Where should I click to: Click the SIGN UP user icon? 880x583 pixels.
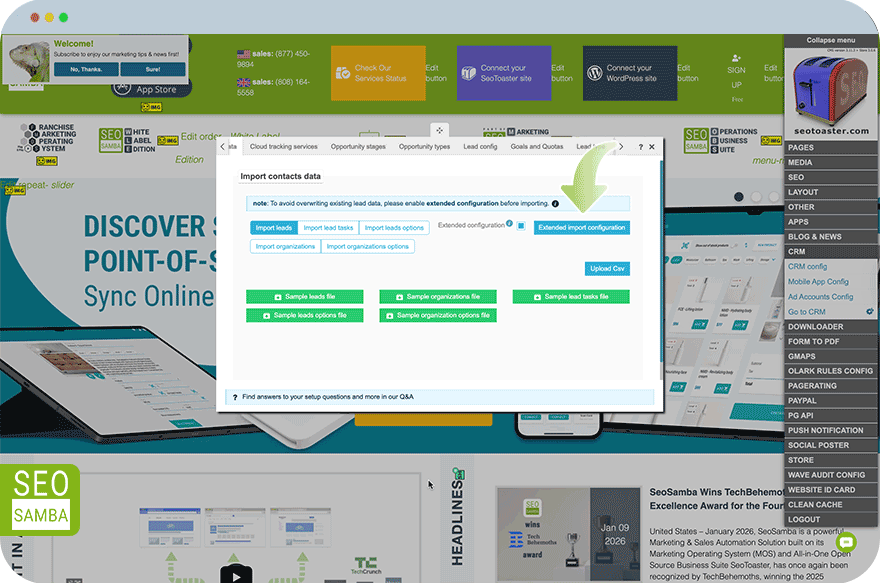tap(736, 58)
